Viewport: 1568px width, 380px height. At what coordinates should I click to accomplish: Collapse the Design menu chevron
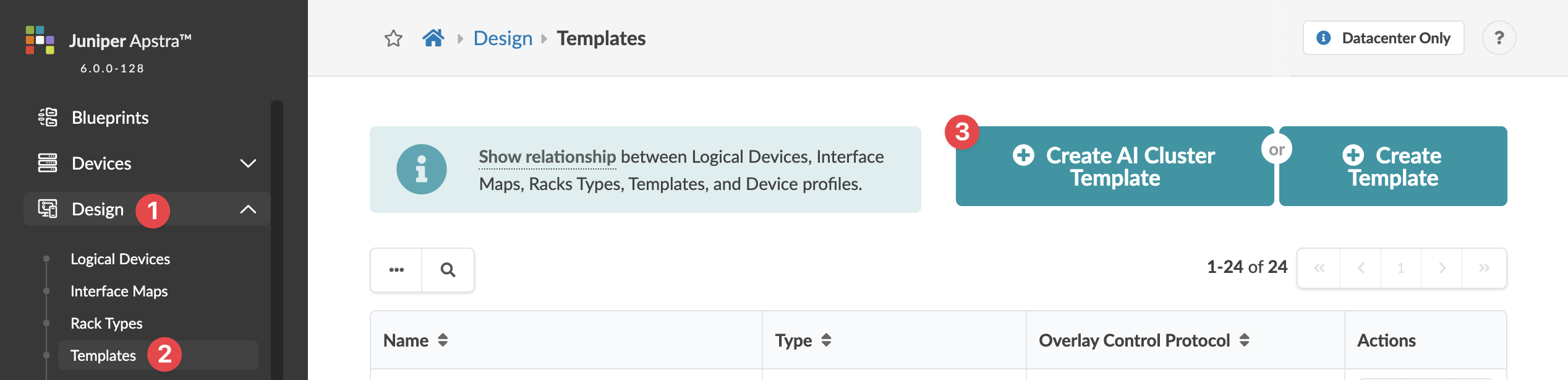coord(248,209)
